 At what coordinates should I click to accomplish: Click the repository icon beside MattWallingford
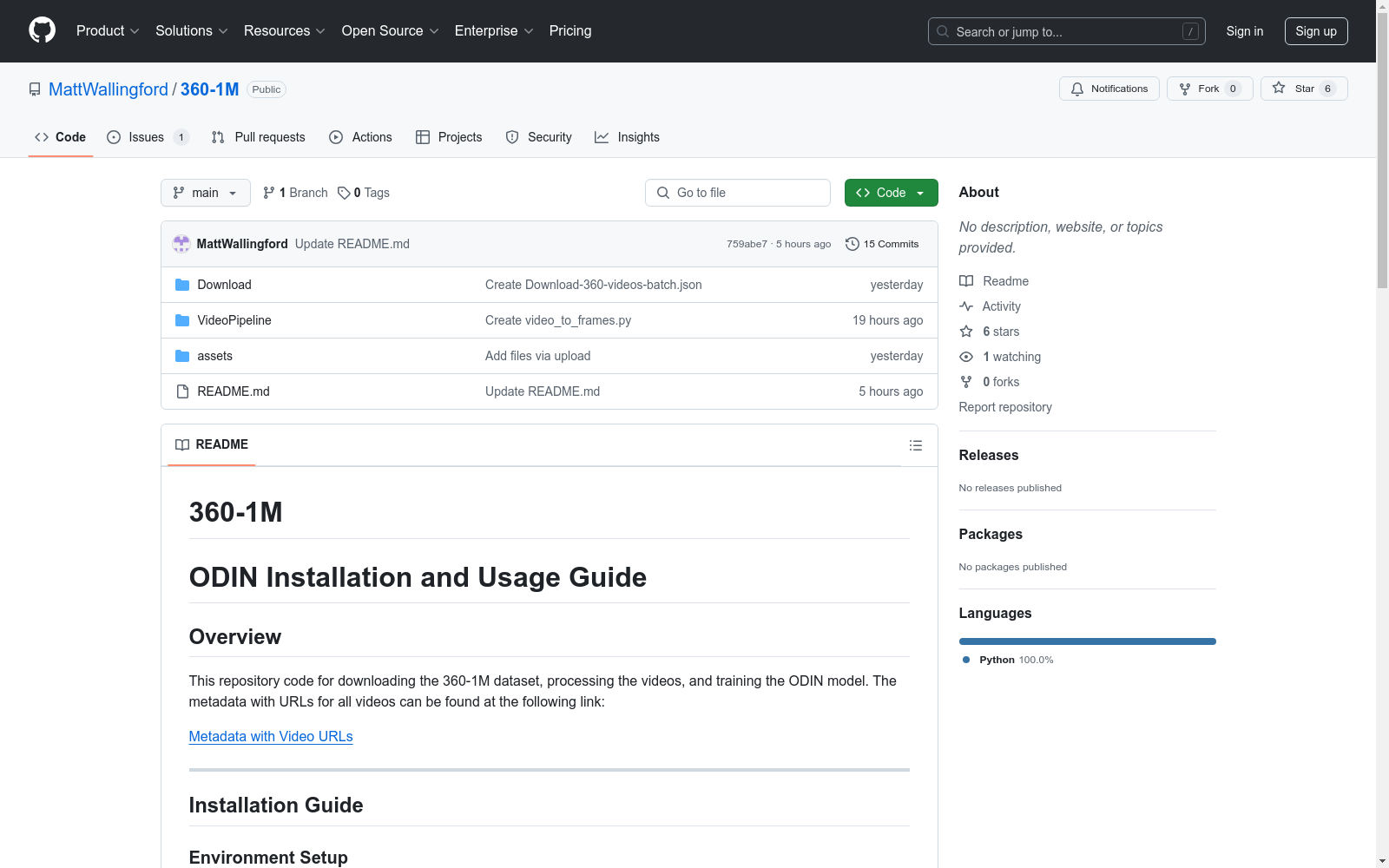[x=35, y=89]
